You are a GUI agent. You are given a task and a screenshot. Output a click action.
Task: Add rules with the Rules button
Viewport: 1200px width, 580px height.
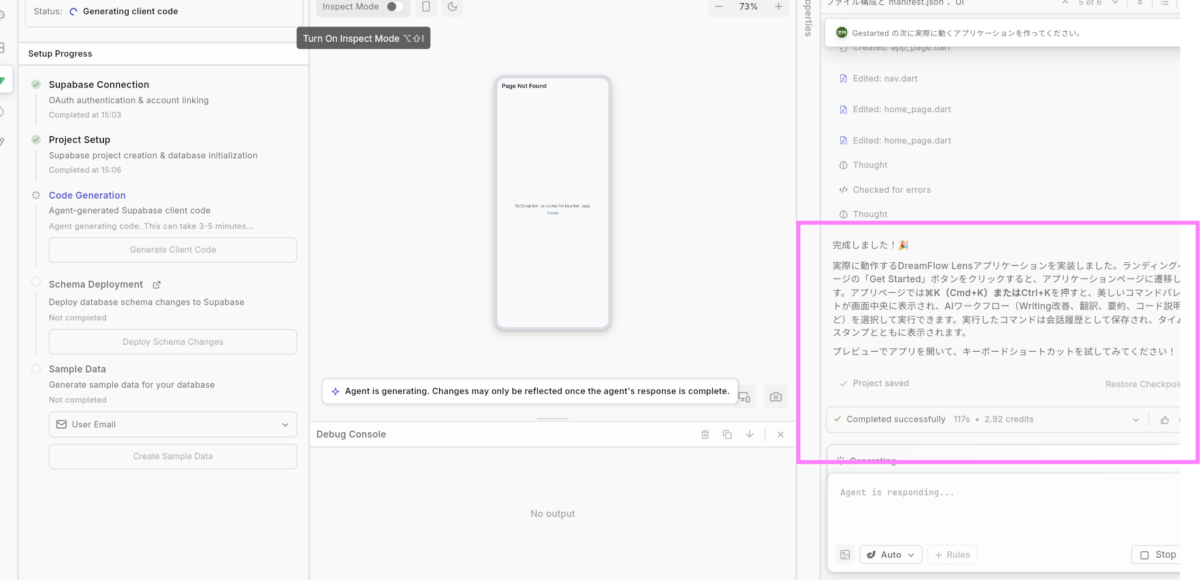(x=951, y=554)
